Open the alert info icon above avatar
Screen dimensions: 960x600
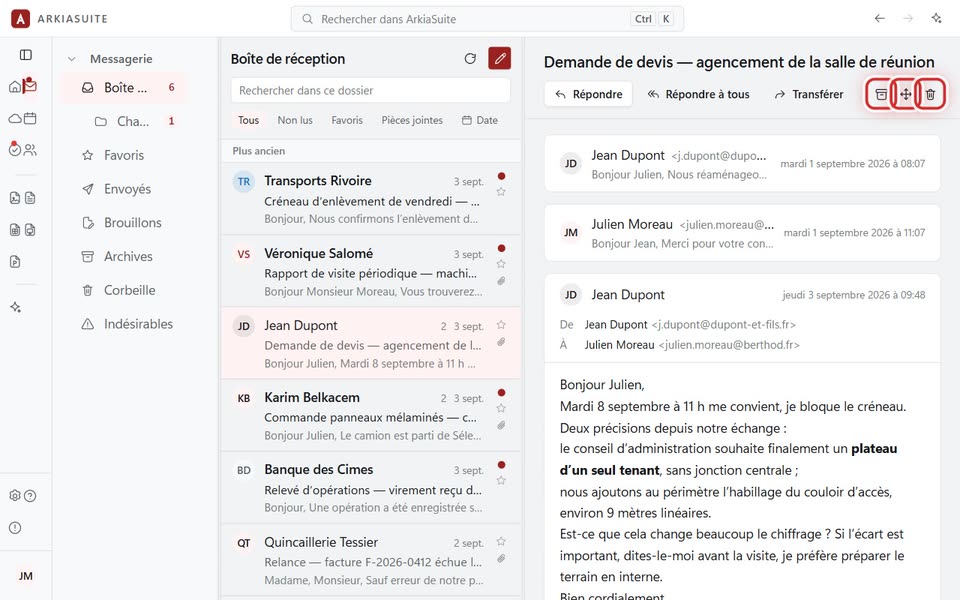click(x=15, y=528)
